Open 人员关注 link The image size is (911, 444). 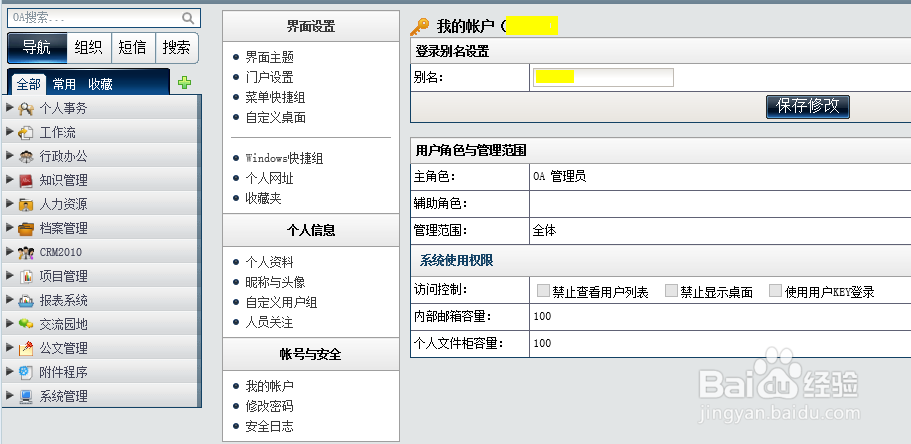(269, 323)
